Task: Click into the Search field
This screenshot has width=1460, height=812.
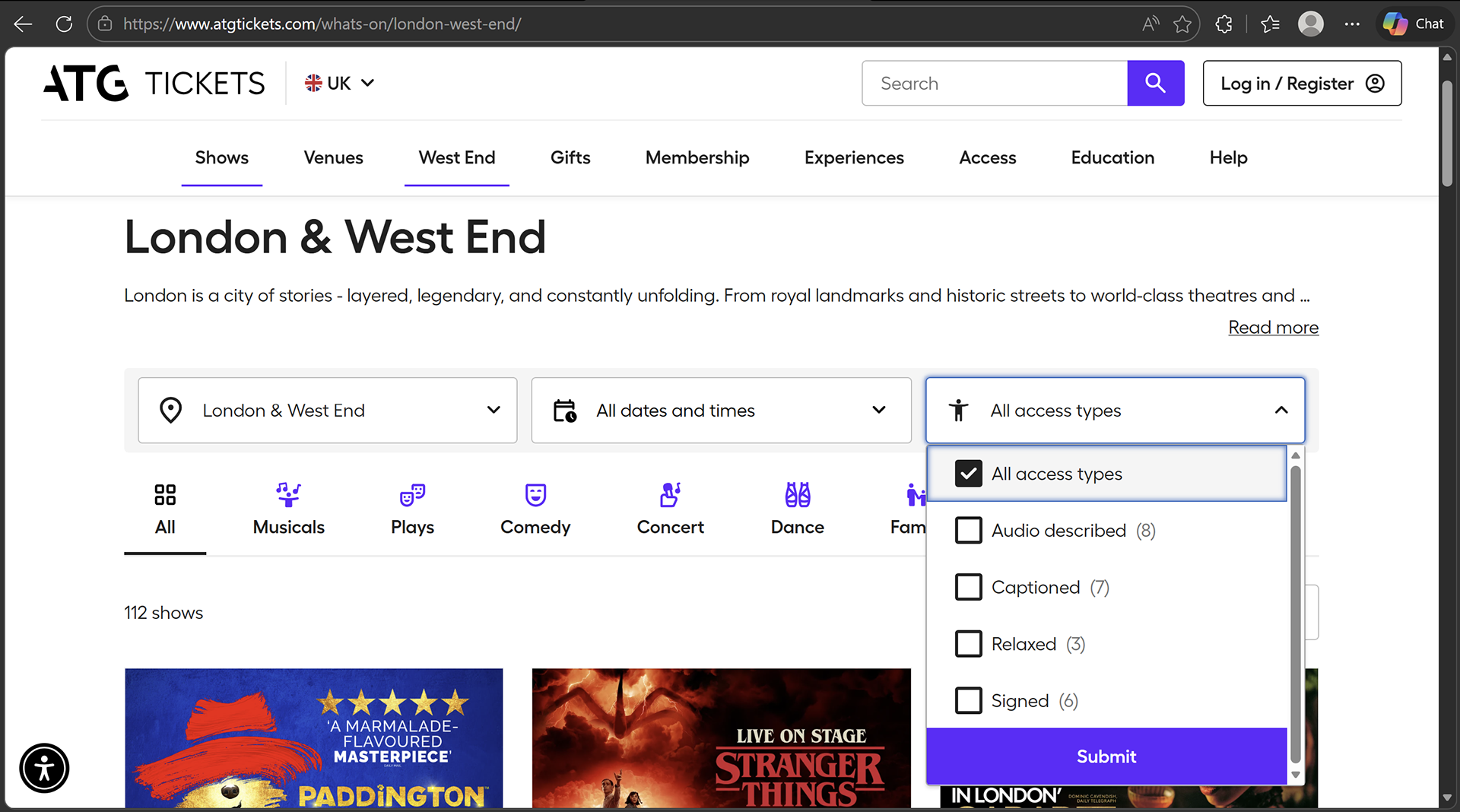Action: click(x=995, y=83)
